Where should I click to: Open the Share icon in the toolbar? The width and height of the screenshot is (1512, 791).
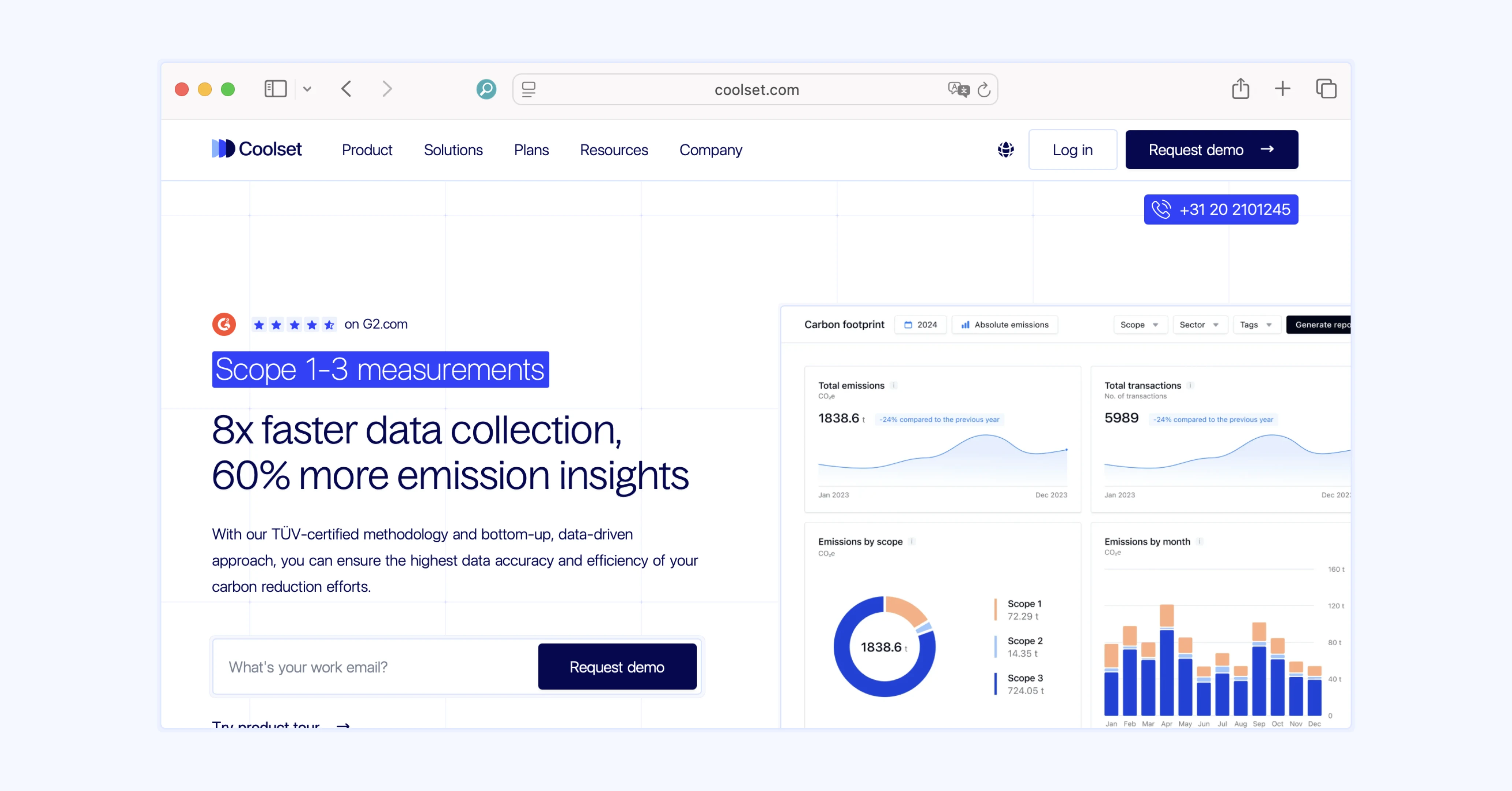[x=1240, y=89]
